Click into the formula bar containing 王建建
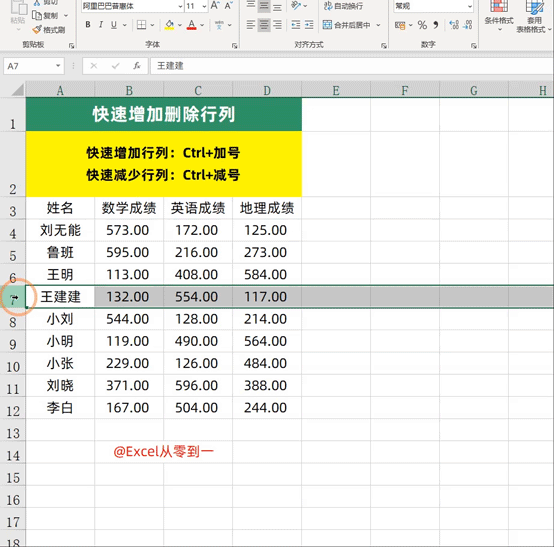The width and height of the screenshot is (554, 547). coord(352,66)
